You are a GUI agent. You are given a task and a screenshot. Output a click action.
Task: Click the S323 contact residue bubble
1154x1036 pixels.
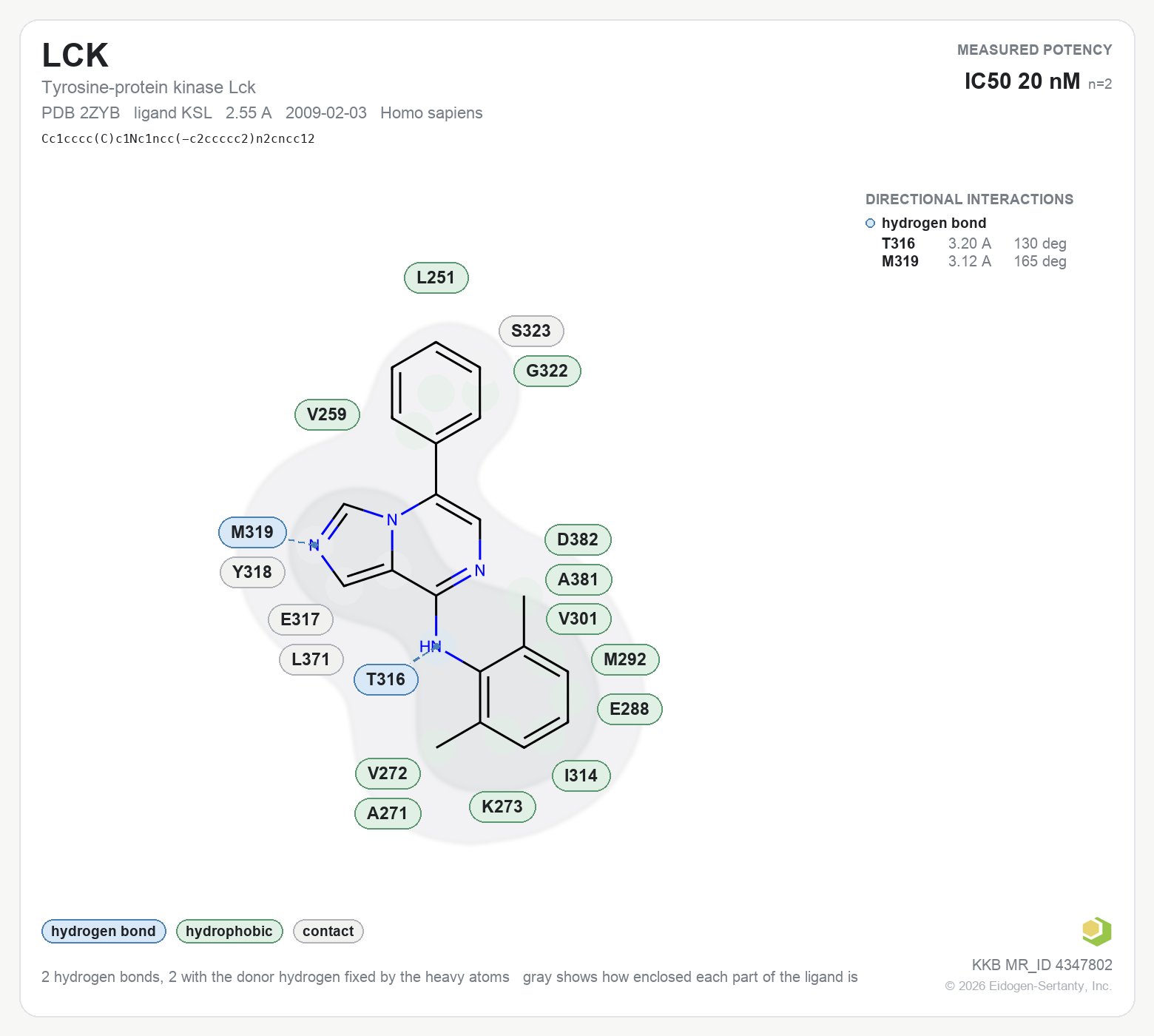click(x=531, y=331)
